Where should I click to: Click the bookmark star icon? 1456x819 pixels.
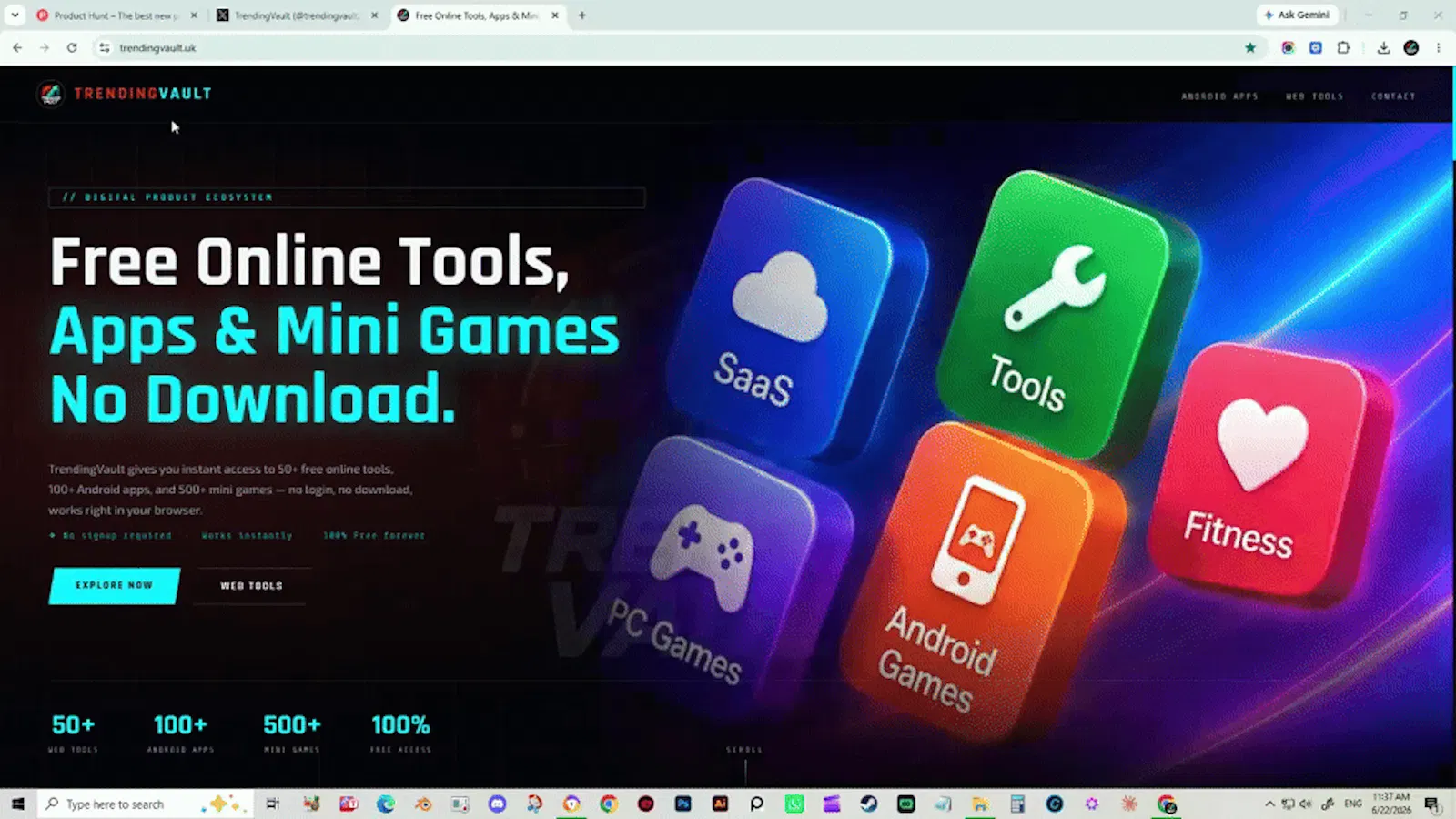1250,47
